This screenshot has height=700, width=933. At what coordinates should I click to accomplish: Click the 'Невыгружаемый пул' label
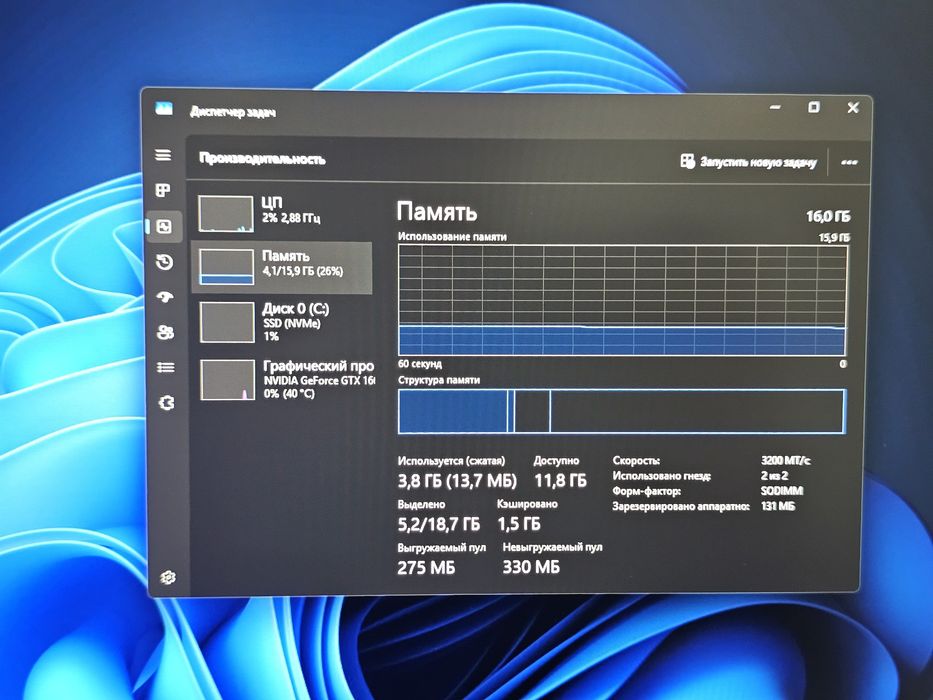click(552, 547)
